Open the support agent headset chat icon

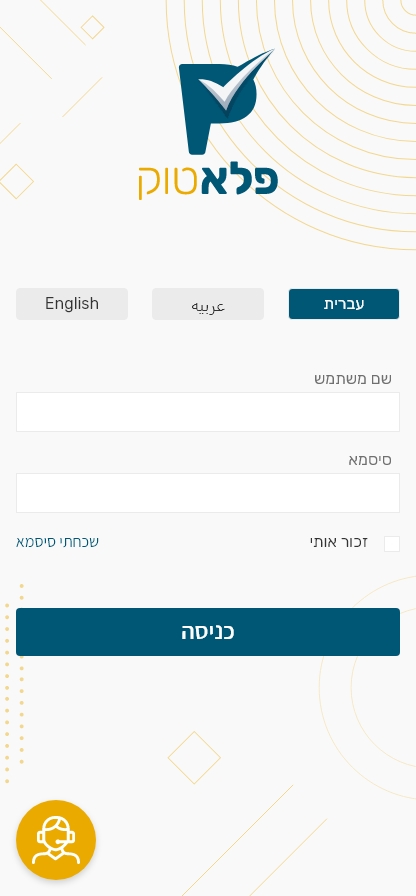pyautogui.click(x=56, y=839)
